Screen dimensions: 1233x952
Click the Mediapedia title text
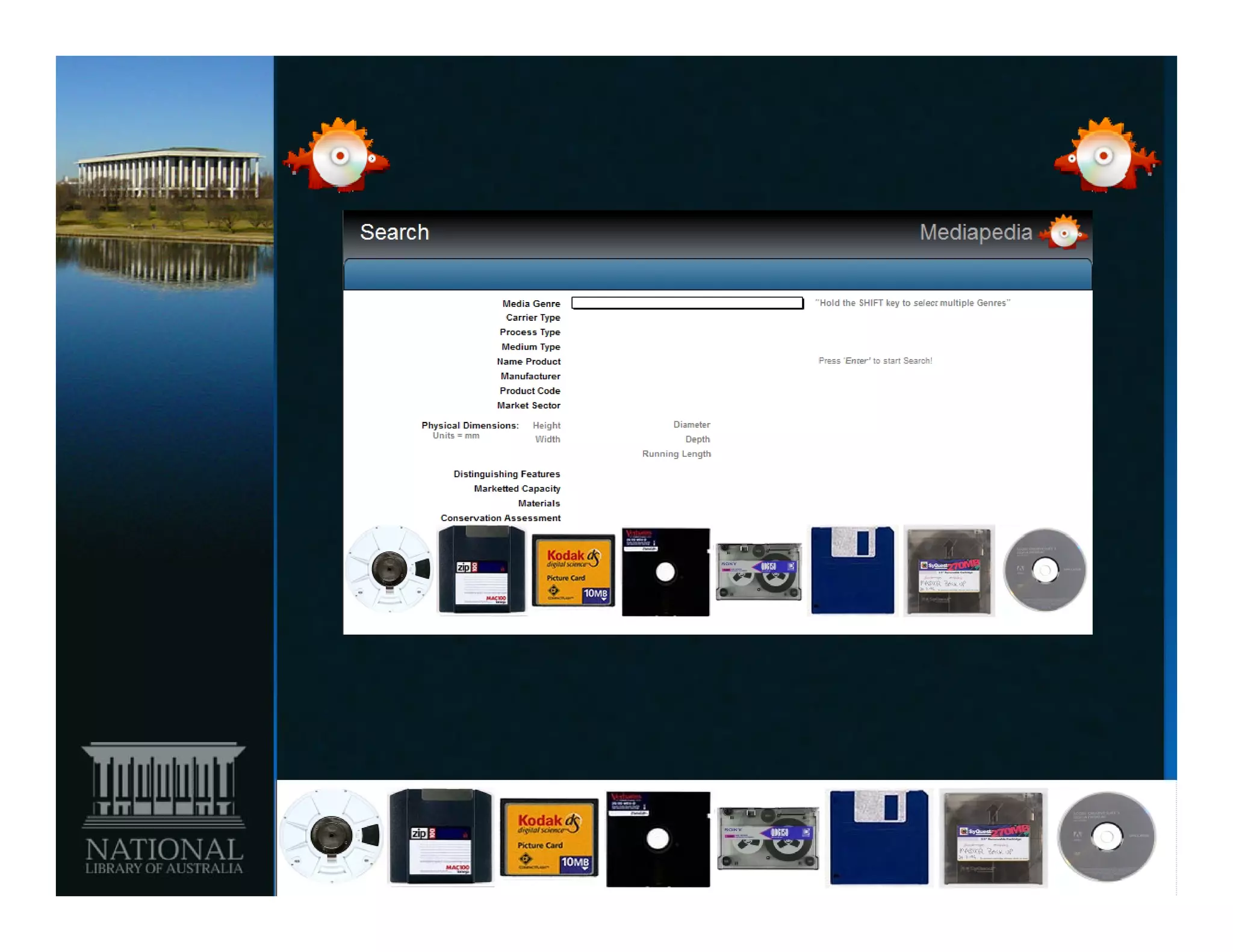[x=975, y=232]
